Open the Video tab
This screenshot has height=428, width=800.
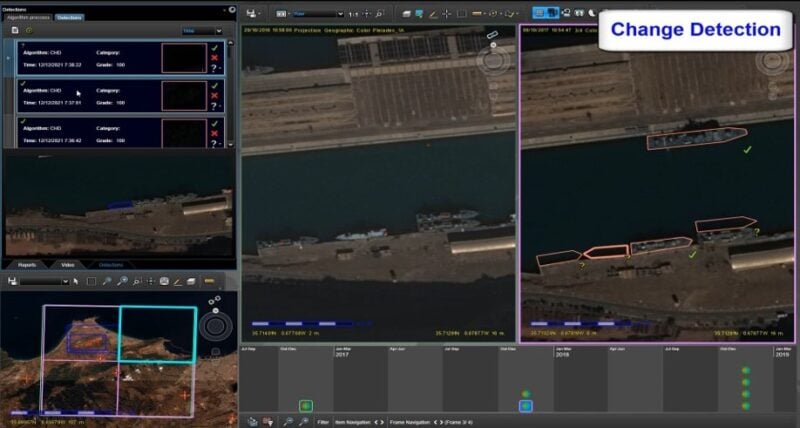pyautogui.click(x=67, y=264)
